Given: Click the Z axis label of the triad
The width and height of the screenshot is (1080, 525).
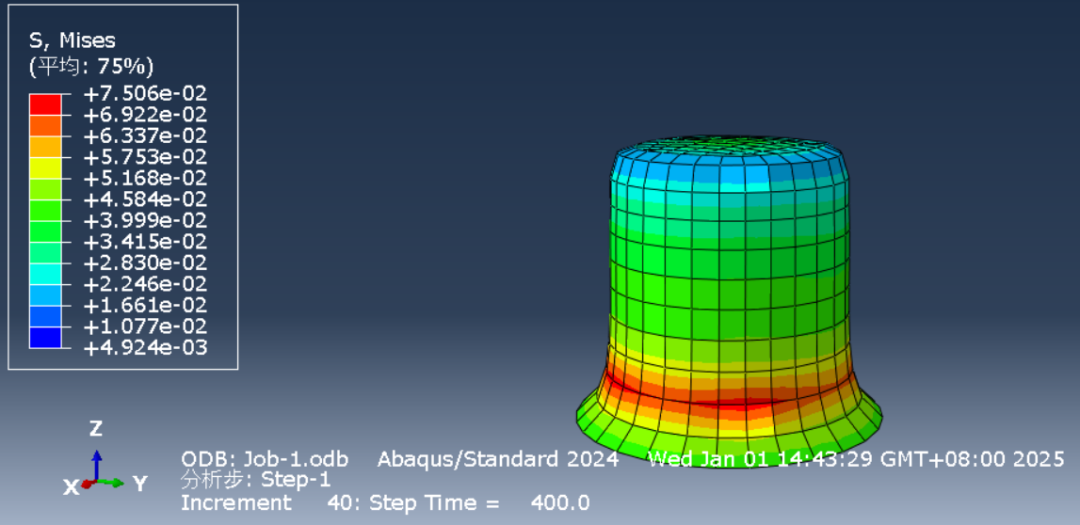Looking at the screenshot, I should click(96, 429).
